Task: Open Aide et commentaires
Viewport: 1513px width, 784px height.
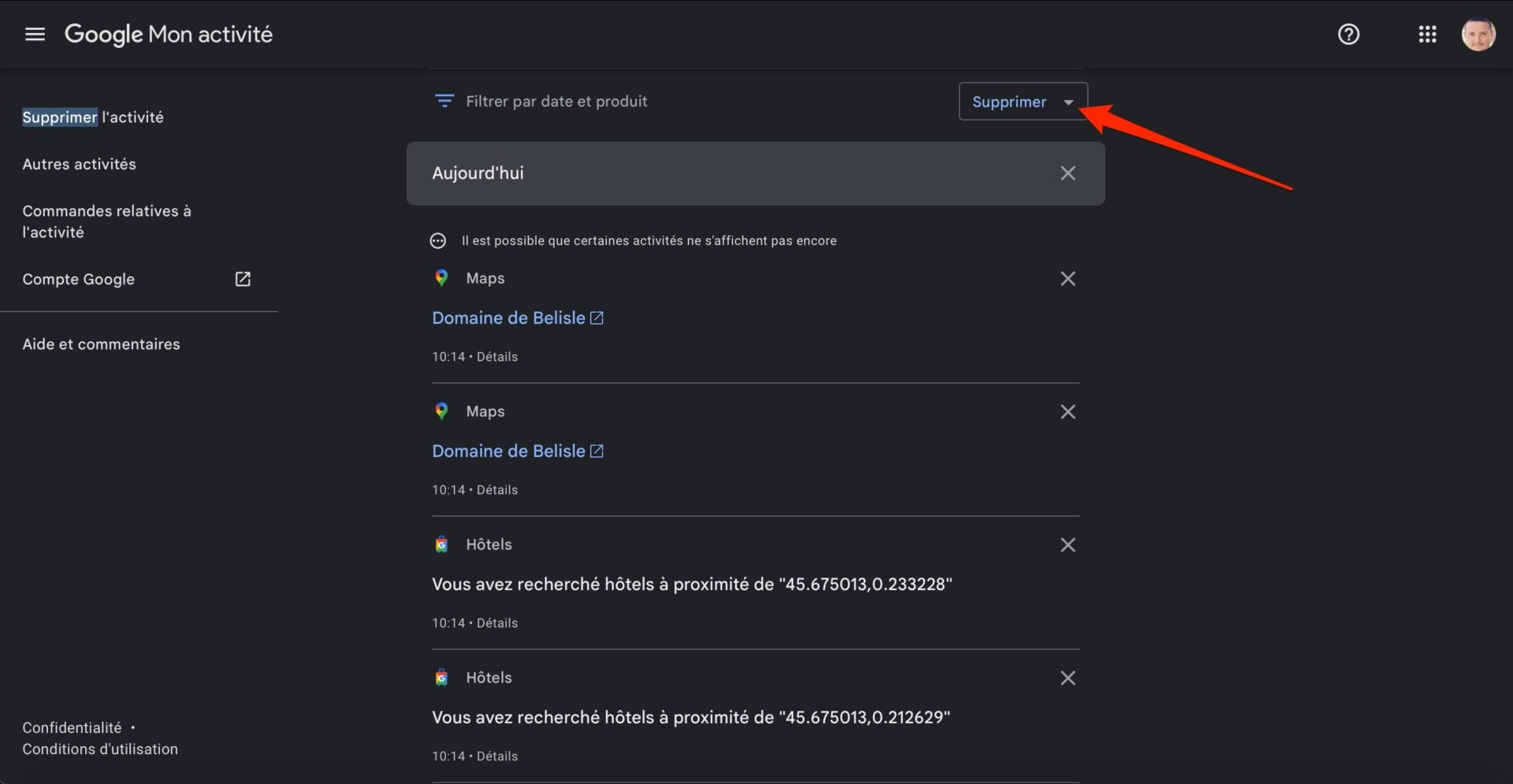Action: [101, 344]
